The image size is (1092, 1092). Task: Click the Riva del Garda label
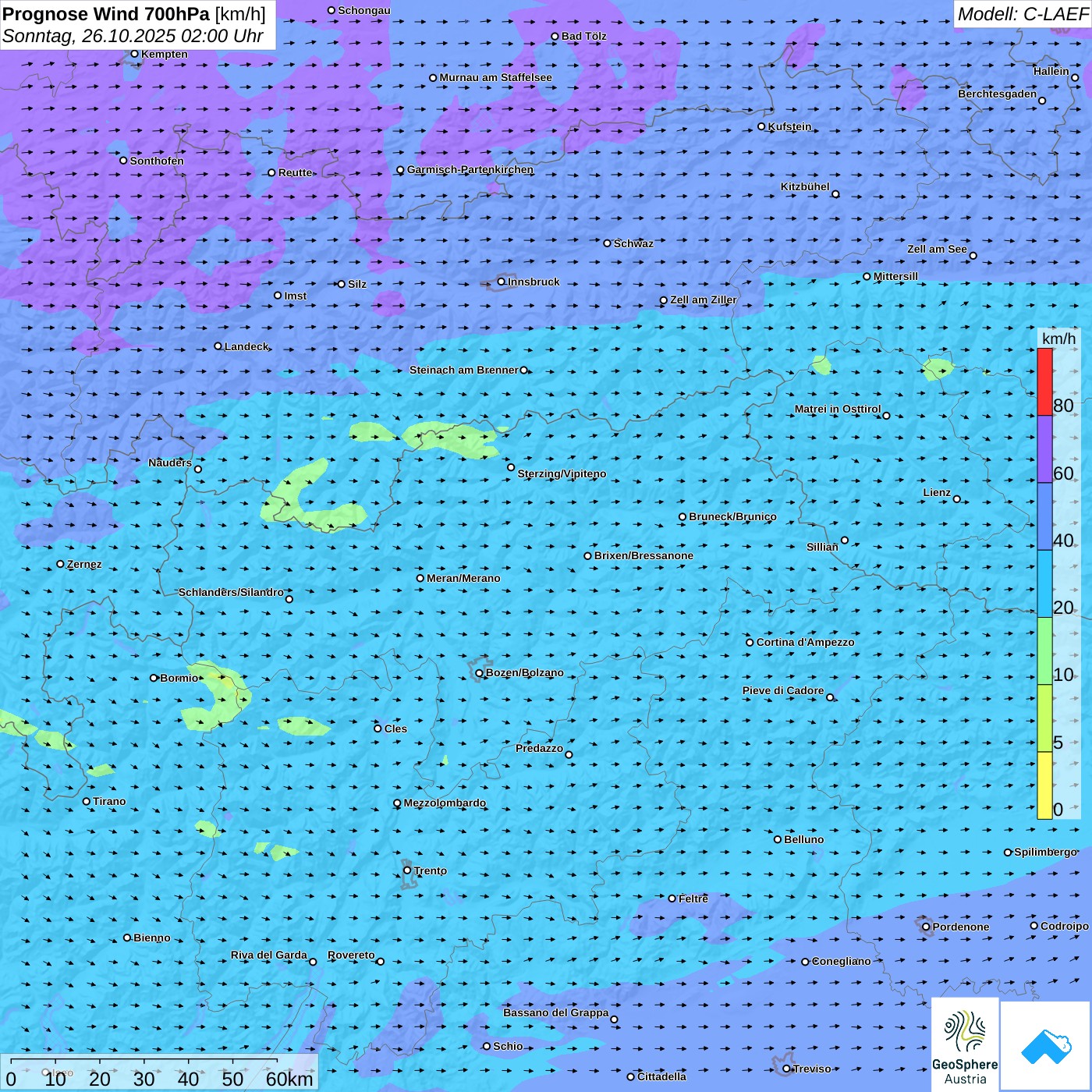pyautogui.click(x=269, y=955)
